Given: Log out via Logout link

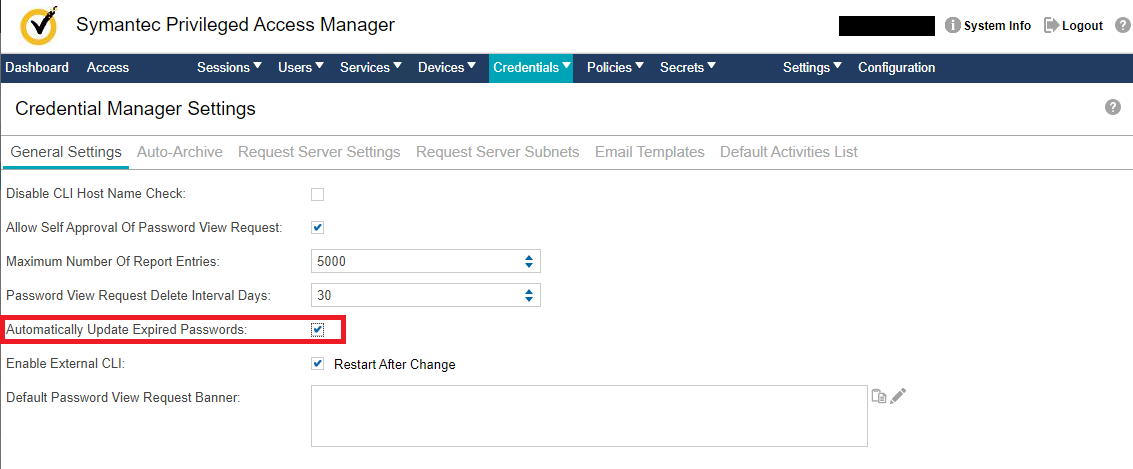Looking at the screenshot, I should (1082, 25).
